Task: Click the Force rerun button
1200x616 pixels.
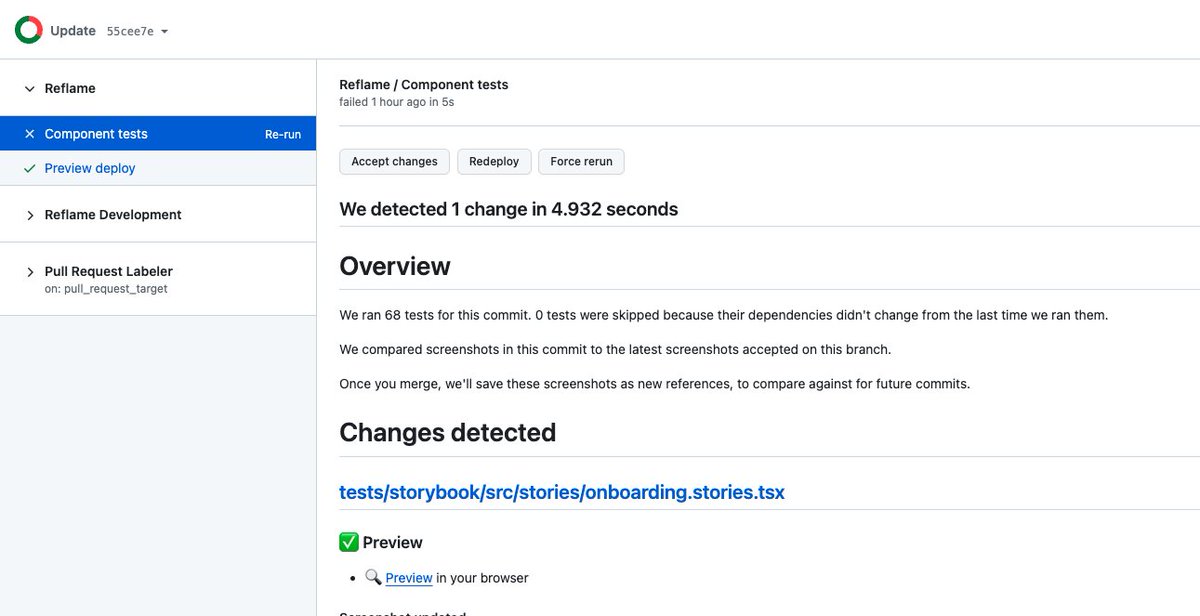Action: pyautogui.click(x=581, y=161)
